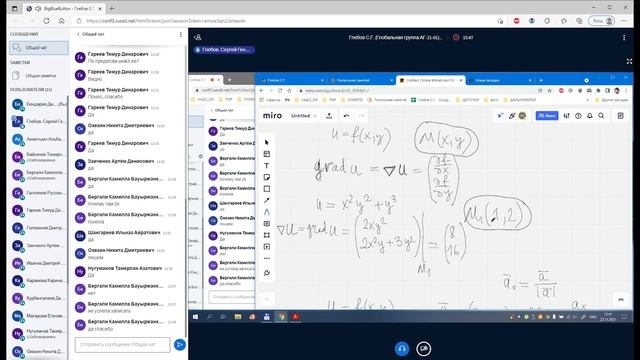Viewport: 640px width, 360px height.
Task: Select user Голованов Дмитрий in users list
Action: coord(39,228)
